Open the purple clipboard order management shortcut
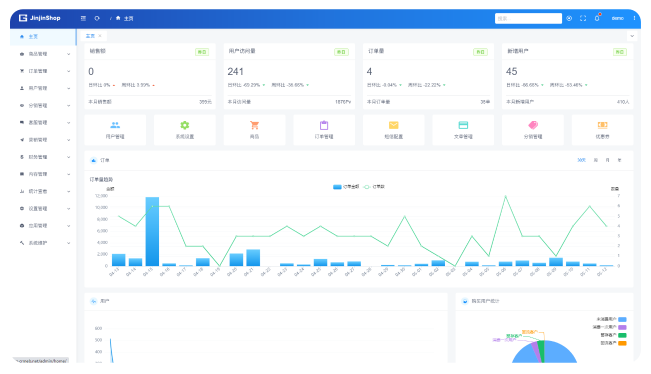This screenshot has height=374, width=651. pyautogui.click(x=324, y=130)
